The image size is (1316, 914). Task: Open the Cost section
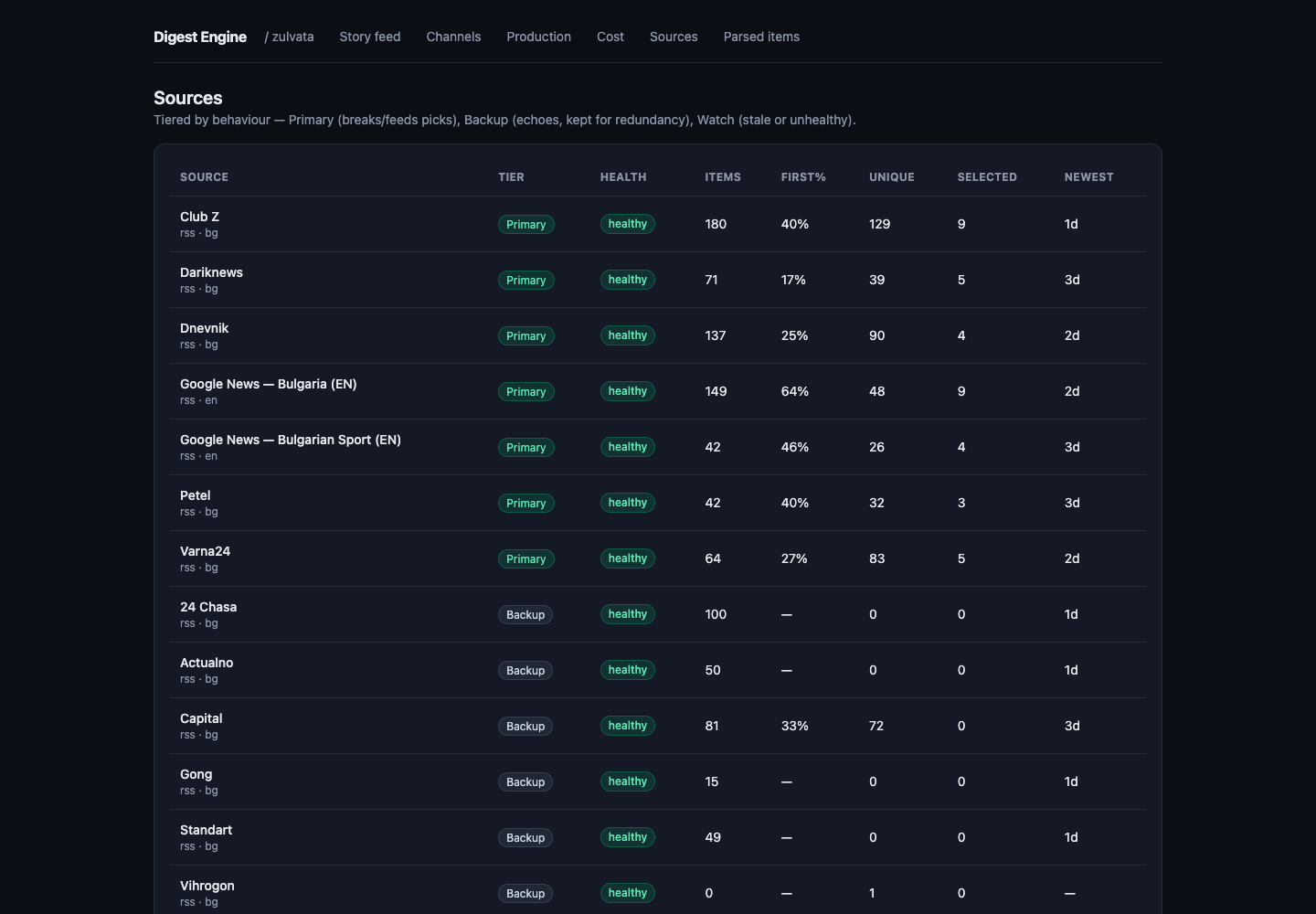click(x=610, y=37)
